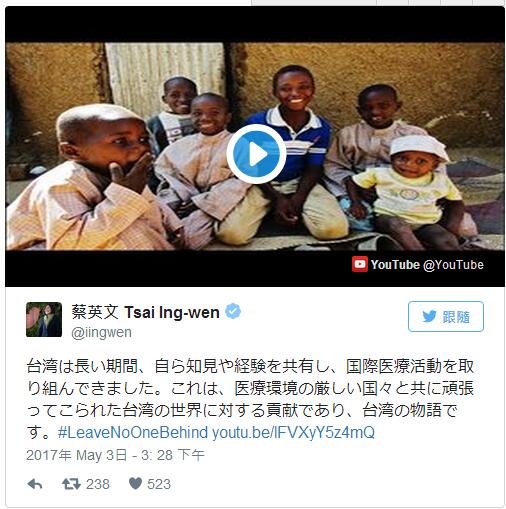
Task: Open the youtu.be/IFVXyY5z4mQ link
Action: point(293,433)
